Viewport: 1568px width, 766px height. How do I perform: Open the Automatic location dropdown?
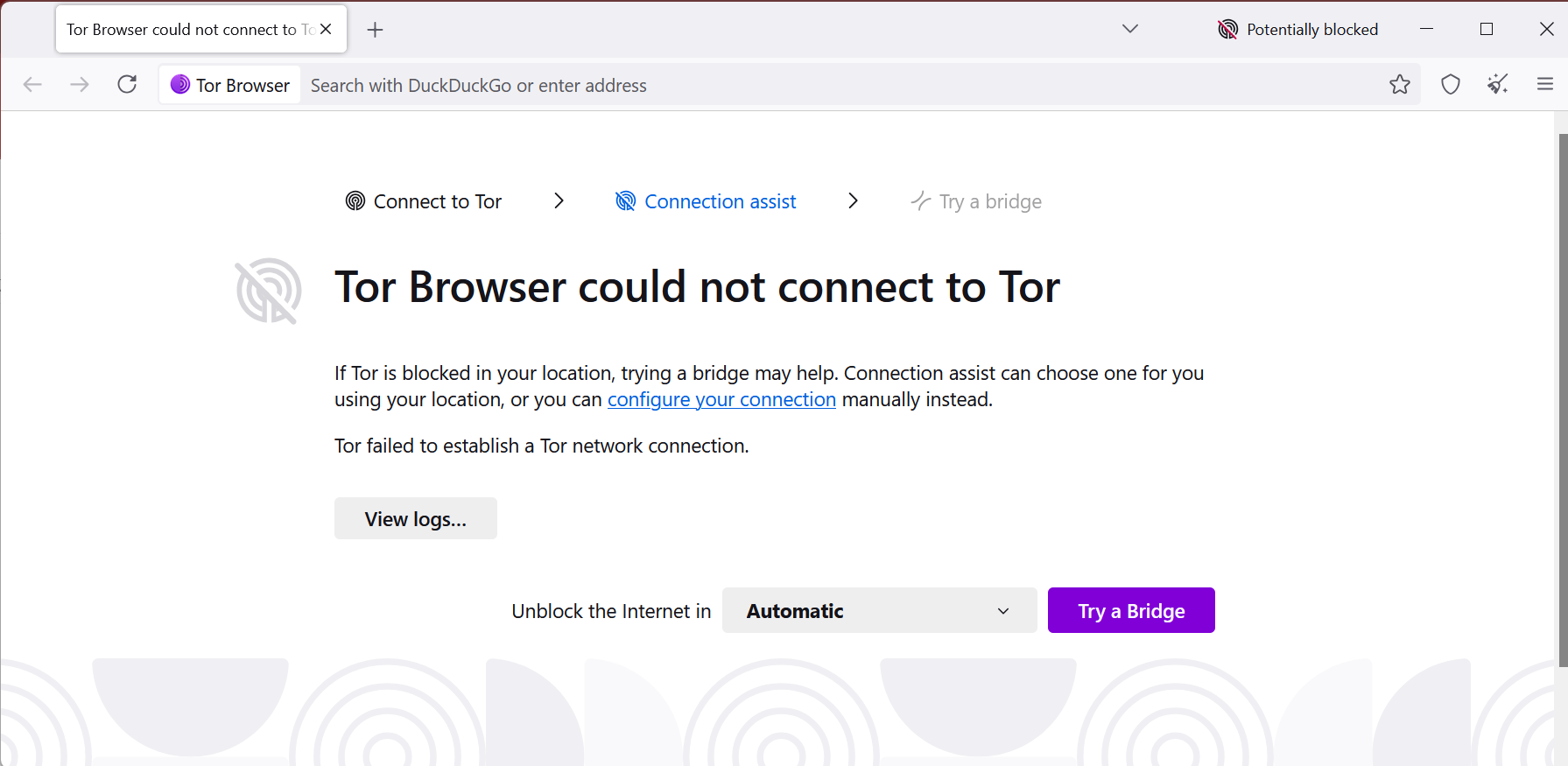pyautogui.click(x=879, y=610)
